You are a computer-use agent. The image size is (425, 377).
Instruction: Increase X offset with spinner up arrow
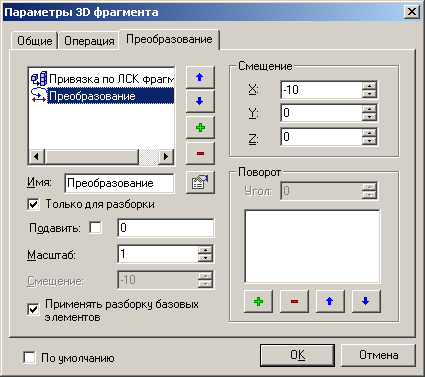click(369, 86)
